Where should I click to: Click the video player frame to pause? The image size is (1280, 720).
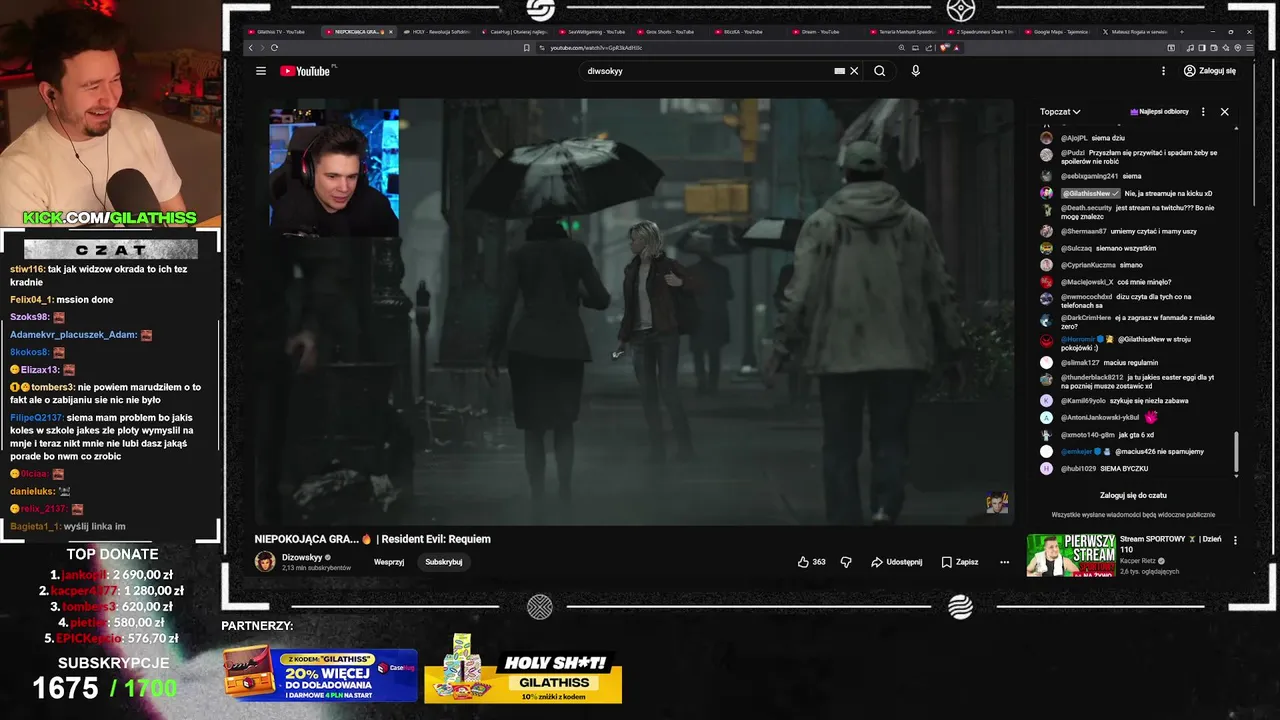634,311
